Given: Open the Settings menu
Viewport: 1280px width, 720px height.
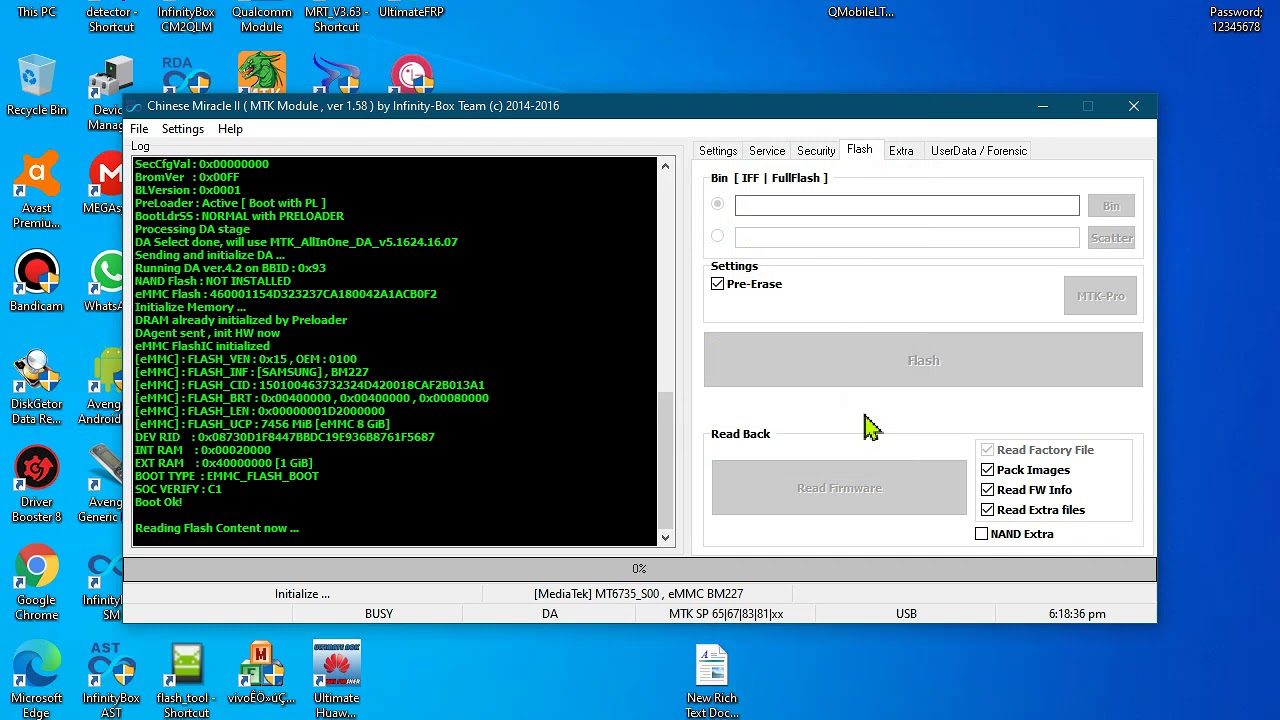Looking at the screenshot, I should click(183, 129).
